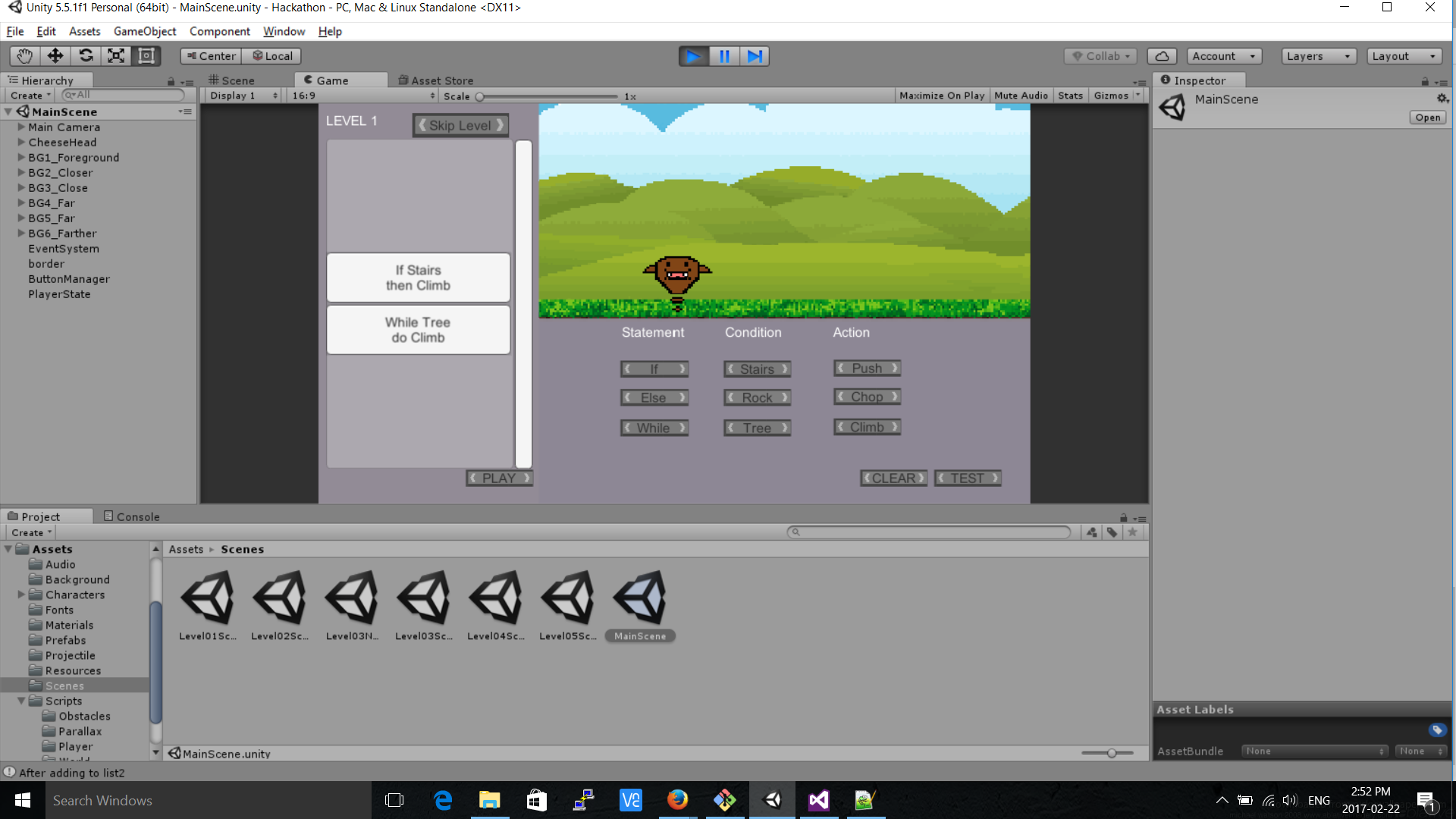Select the Scale tool icon
The width and height of the screenshot is (1456, 819).
116,56
